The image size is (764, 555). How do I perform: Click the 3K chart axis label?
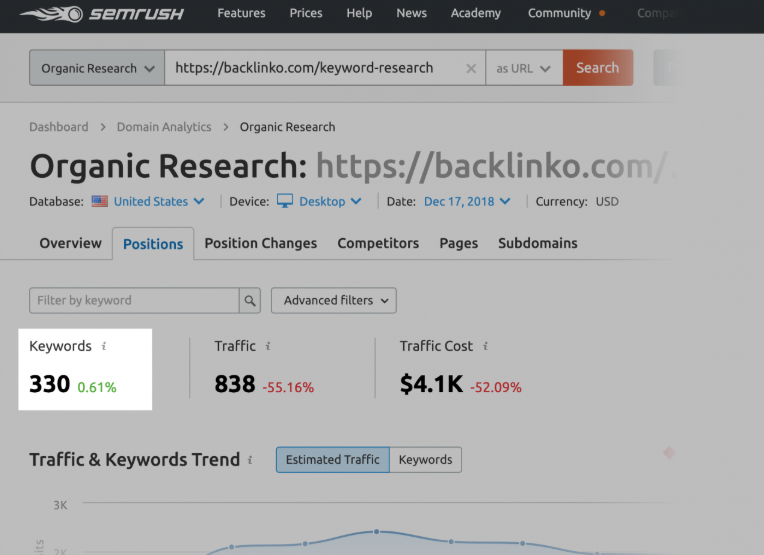point(60,505)
